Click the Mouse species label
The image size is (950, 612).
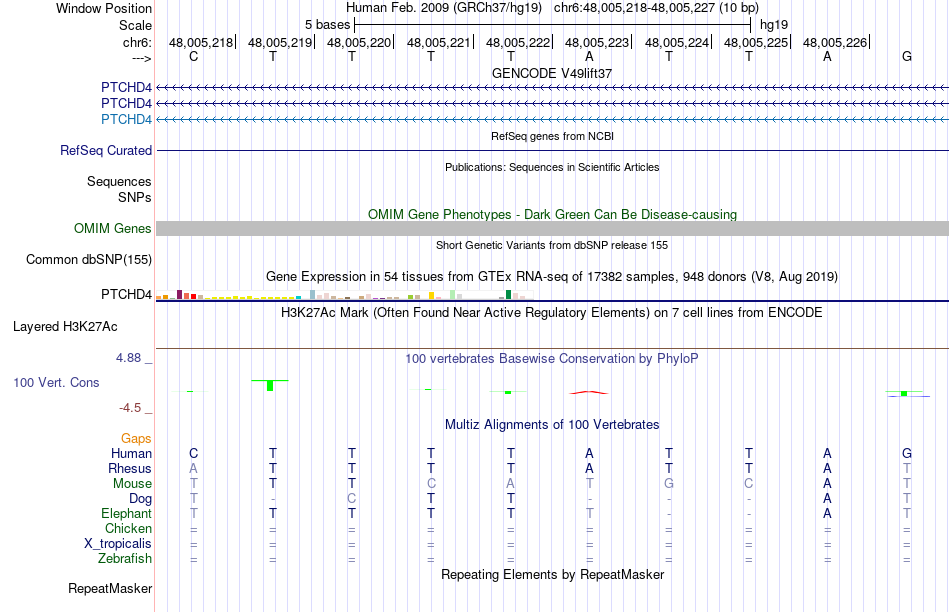(x=132, y=484)
